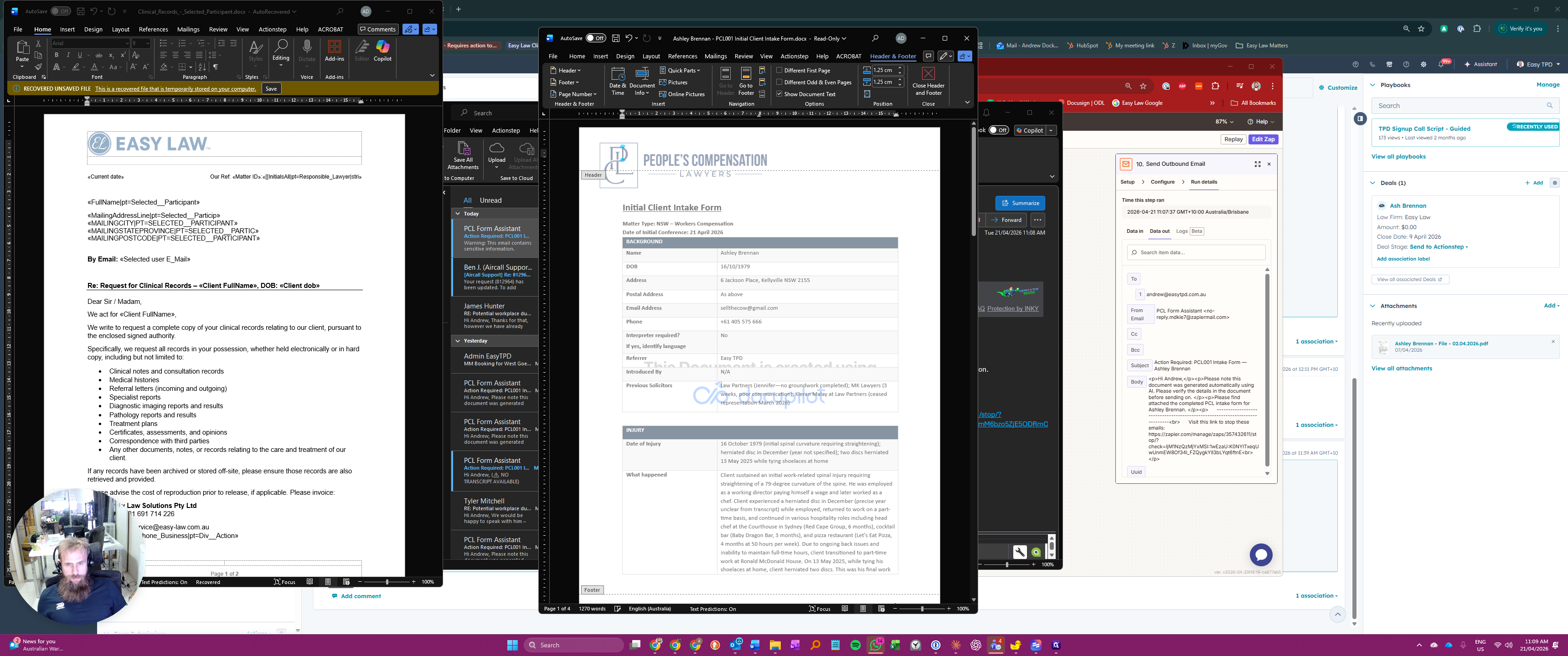The width and height of the screenshot is (1568, 656).
Task: Enable Different First Page checkbox
Action: 779,71
